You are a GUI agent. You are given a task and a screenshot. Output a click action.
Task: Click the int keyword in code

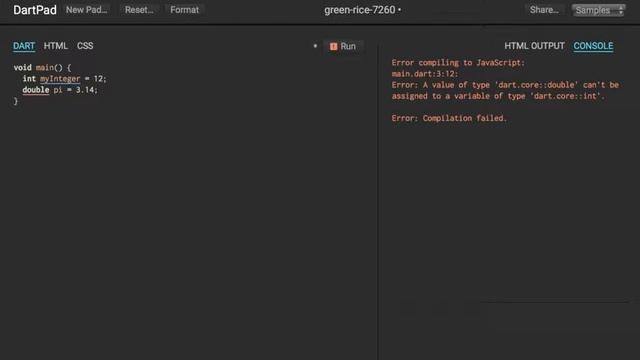pyautogui.click(x=29, y=79)
